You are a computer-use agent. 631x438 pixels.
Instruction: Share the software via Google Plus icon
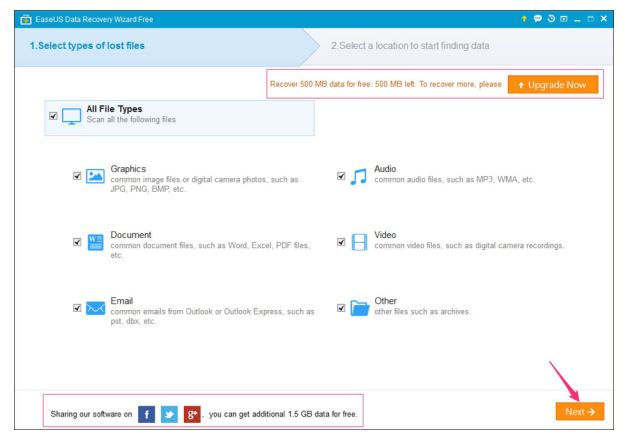click(x=192, y=414)
